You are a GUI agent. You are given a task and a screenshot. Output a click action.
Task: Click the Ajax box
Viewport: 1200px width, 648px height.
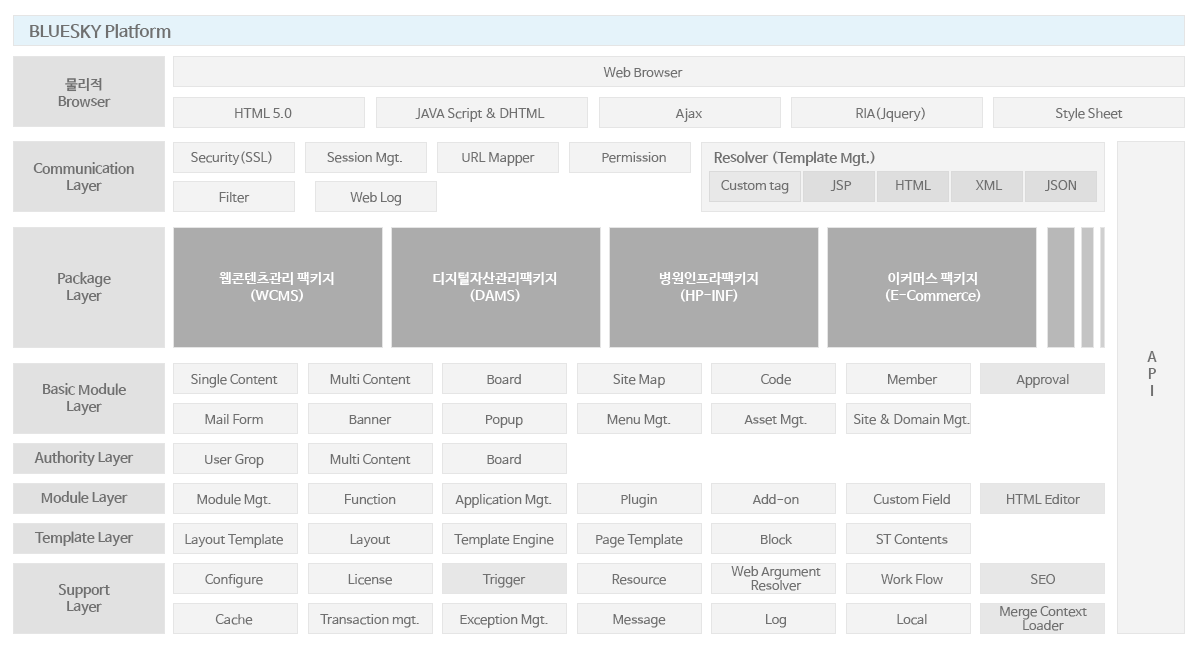pos(689,113)
